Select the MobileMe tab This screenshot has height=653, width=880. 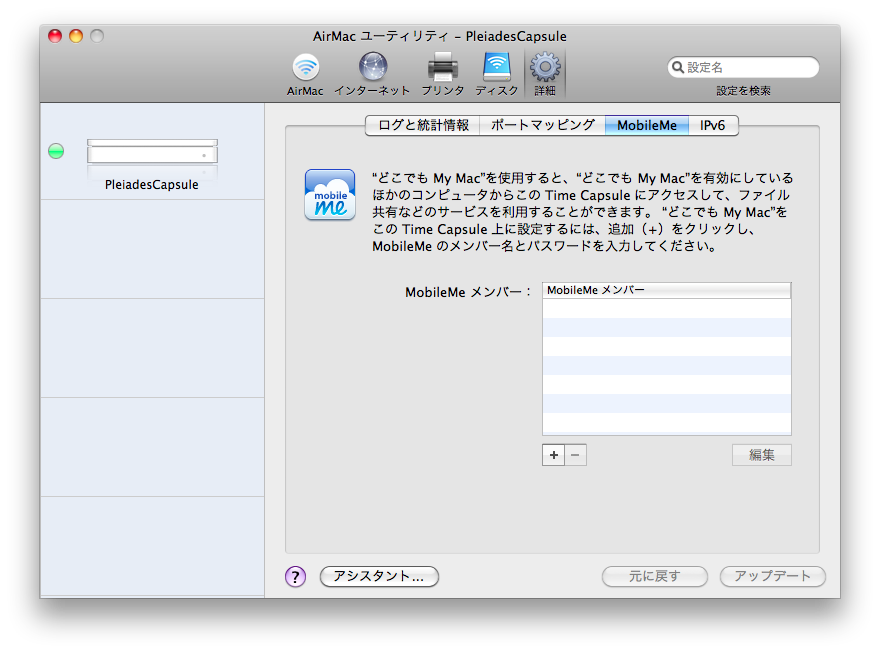647,125
